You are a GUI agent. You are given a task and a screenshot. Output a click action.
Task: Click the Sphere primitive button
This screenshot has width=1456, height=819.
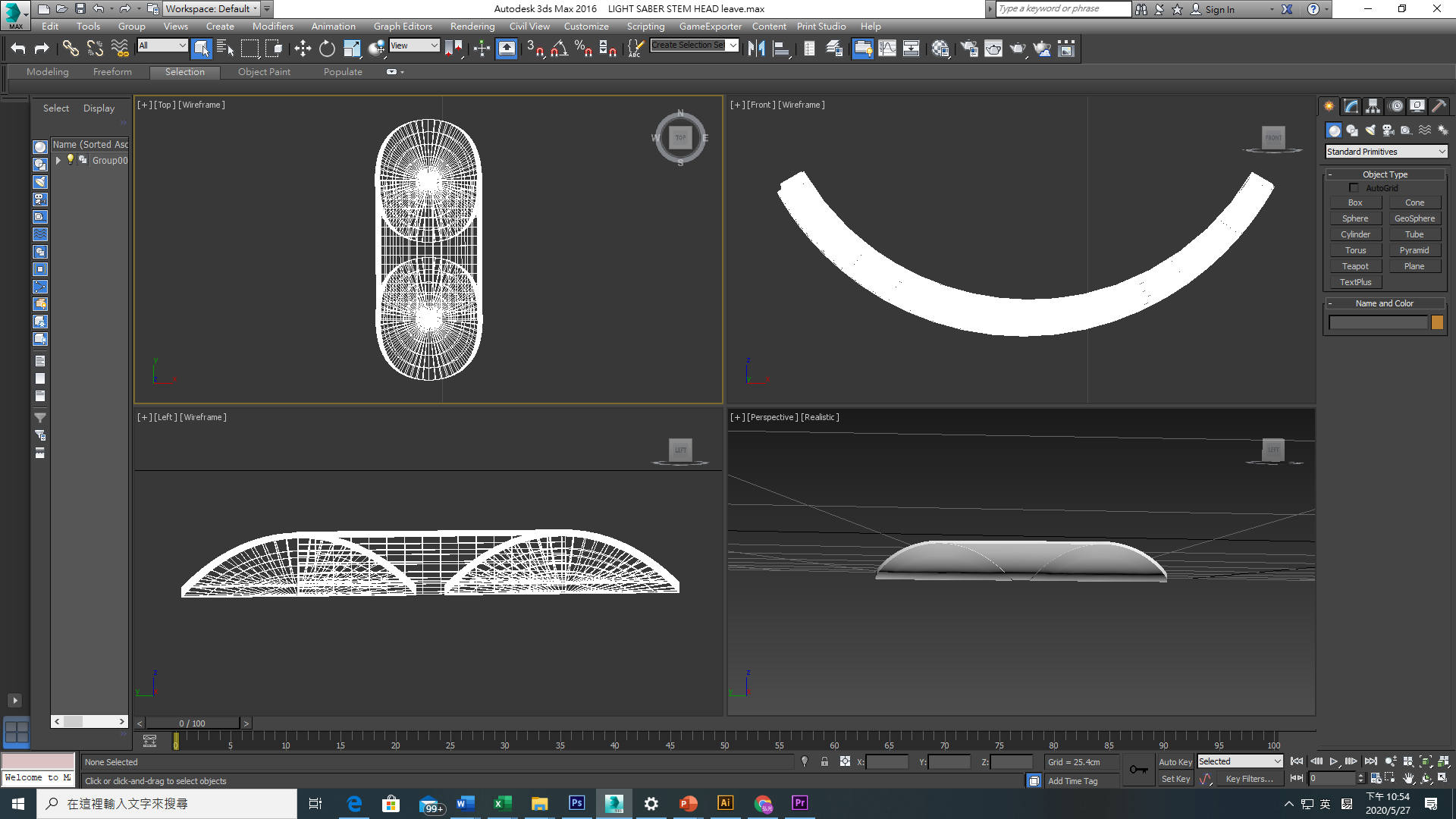[x=1355, y=218]
